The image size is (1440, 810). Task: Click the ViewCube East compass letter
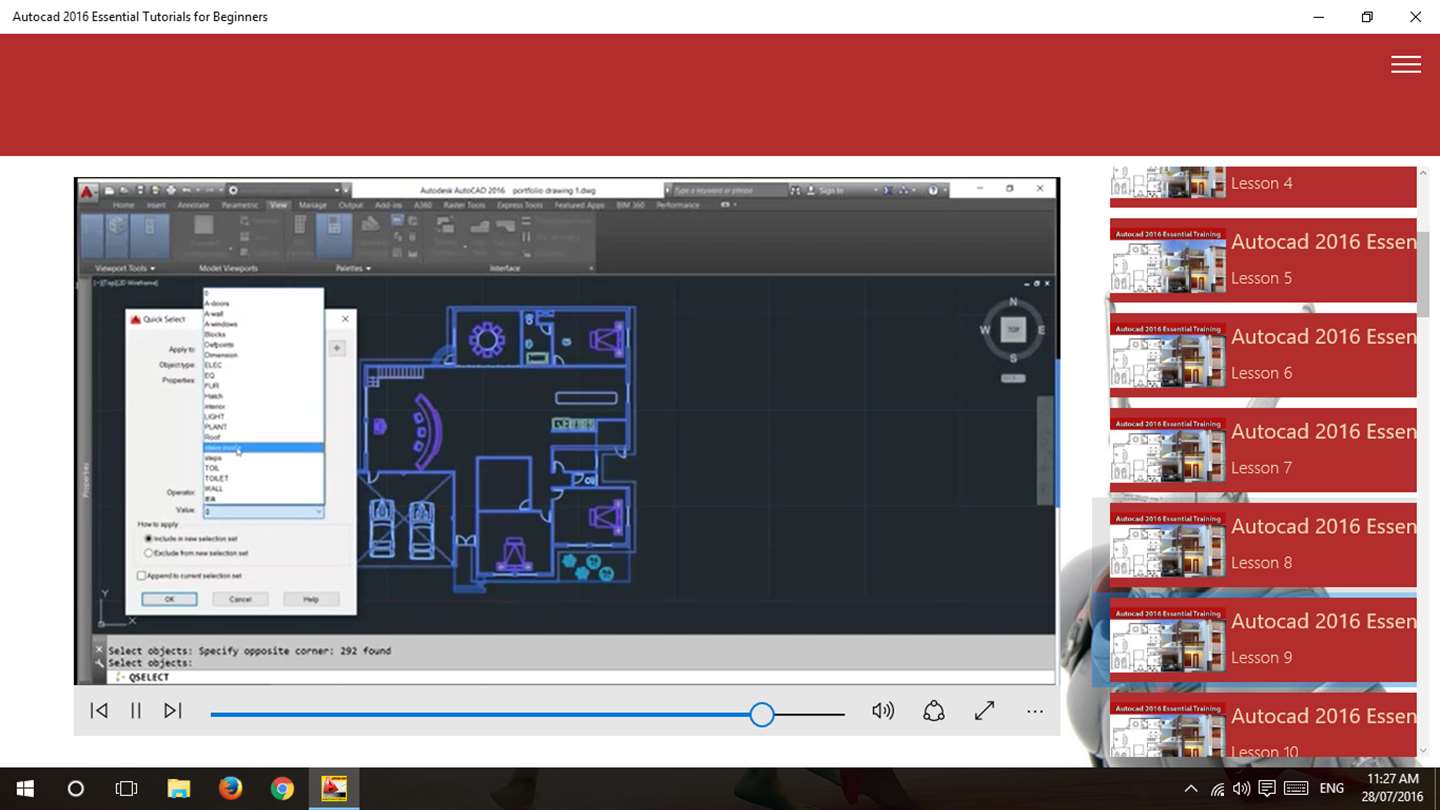click(x=1041, y=330)
